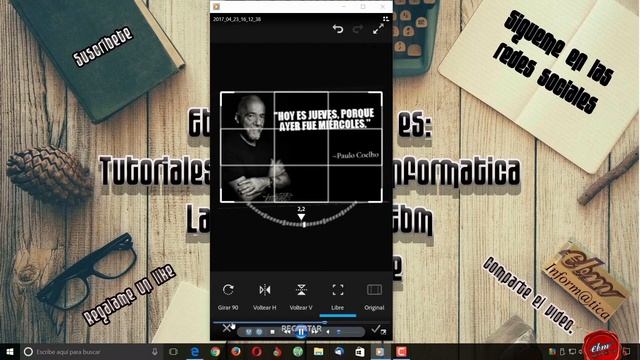Viewport: 640px width, 360px height.
Task: Click the video player app icon in title bar
Action: [x=216, y=7]
